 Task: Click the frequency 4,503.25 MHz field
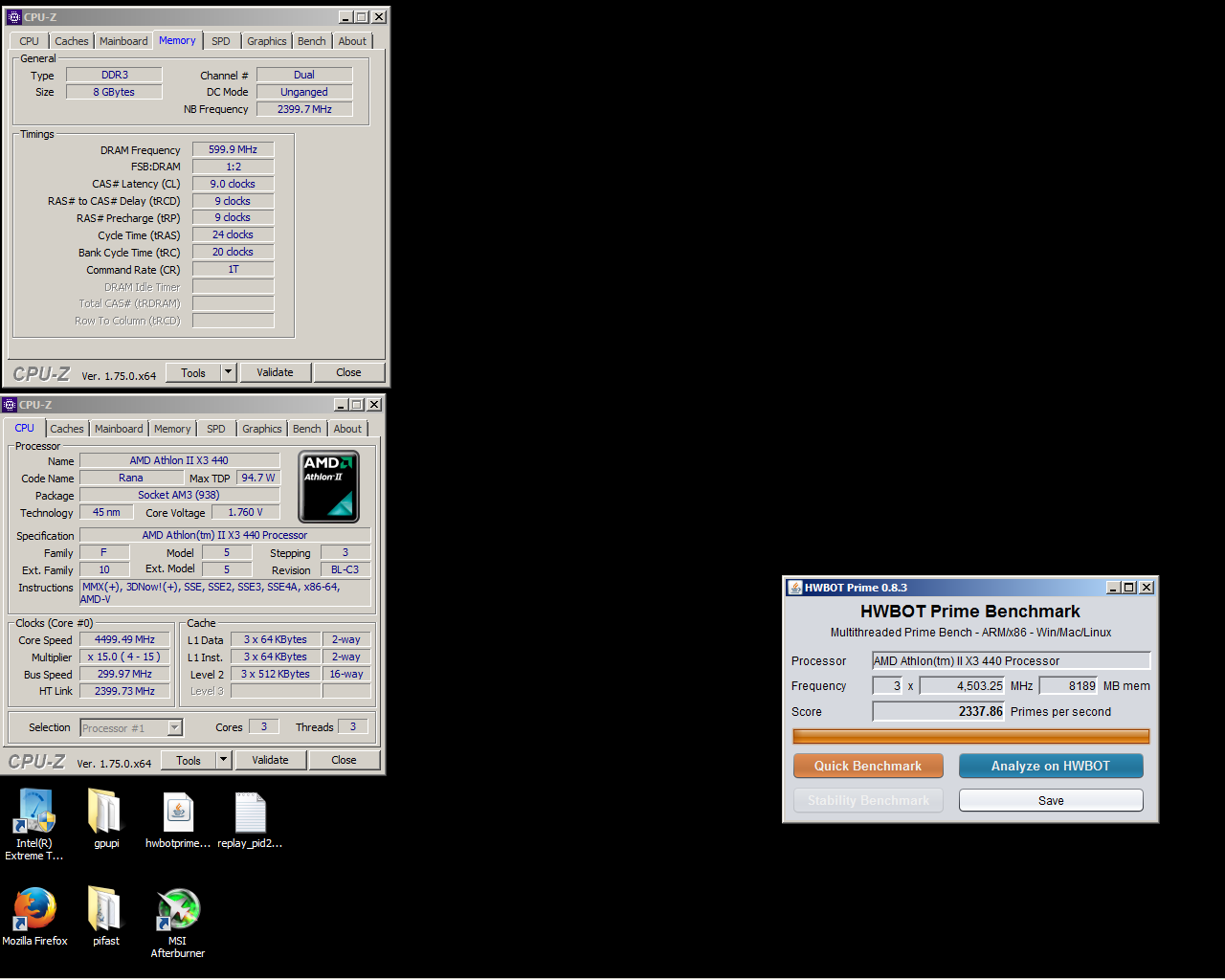pyautogui.click(x=962, y=685)
